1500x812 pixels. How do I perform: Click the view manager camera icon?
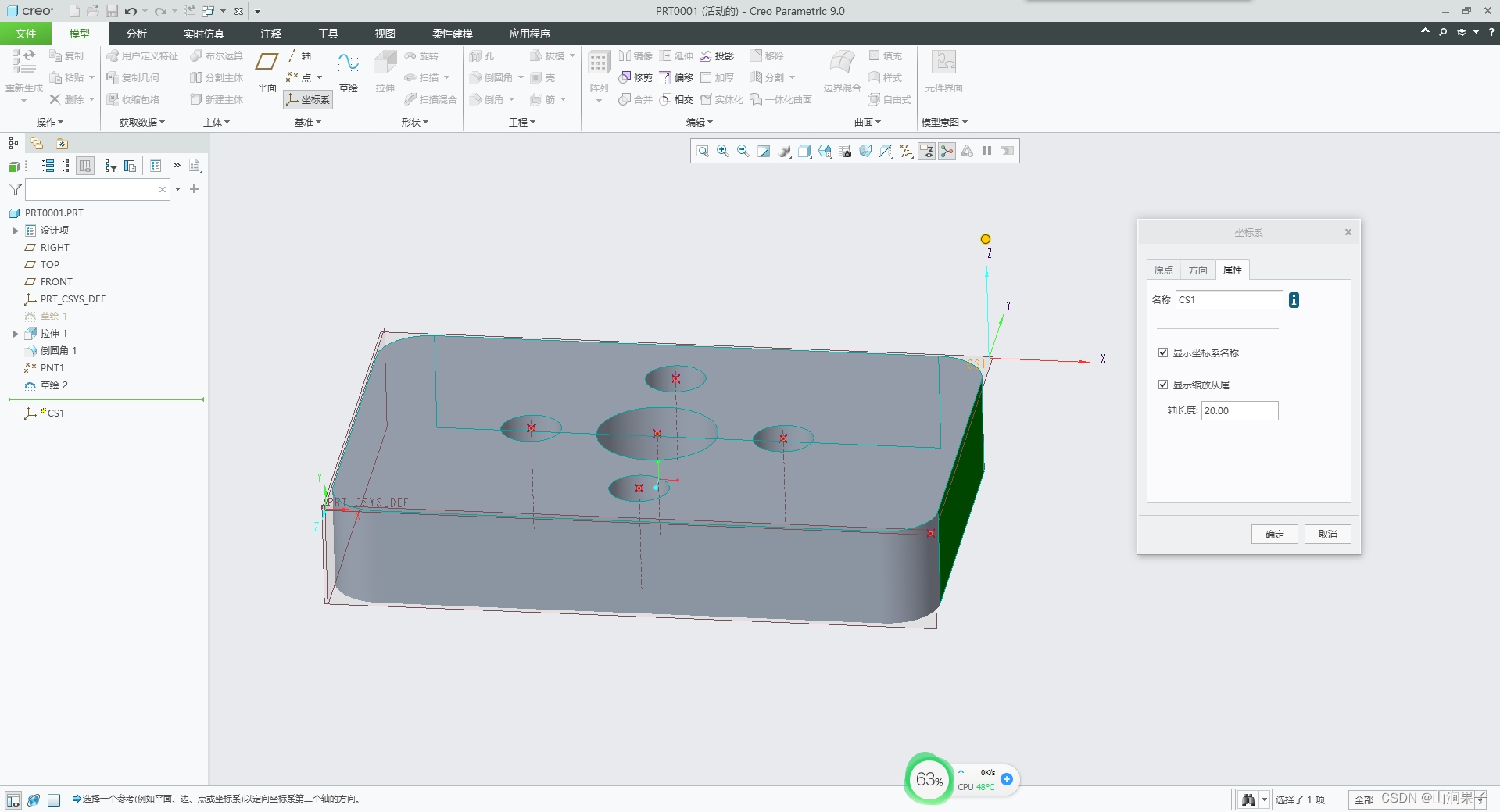845,151
